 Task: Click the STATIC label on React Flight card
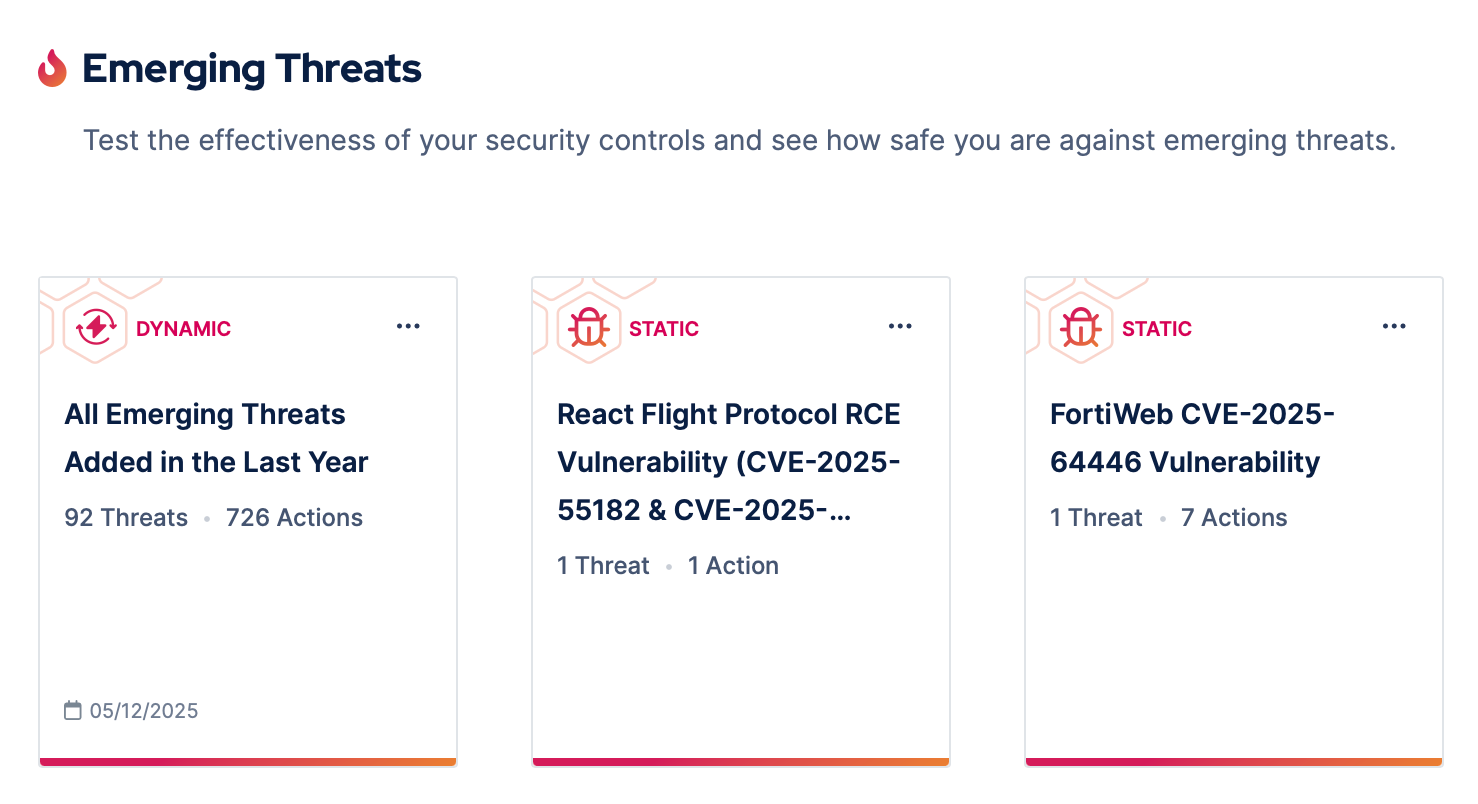[664, 329]
